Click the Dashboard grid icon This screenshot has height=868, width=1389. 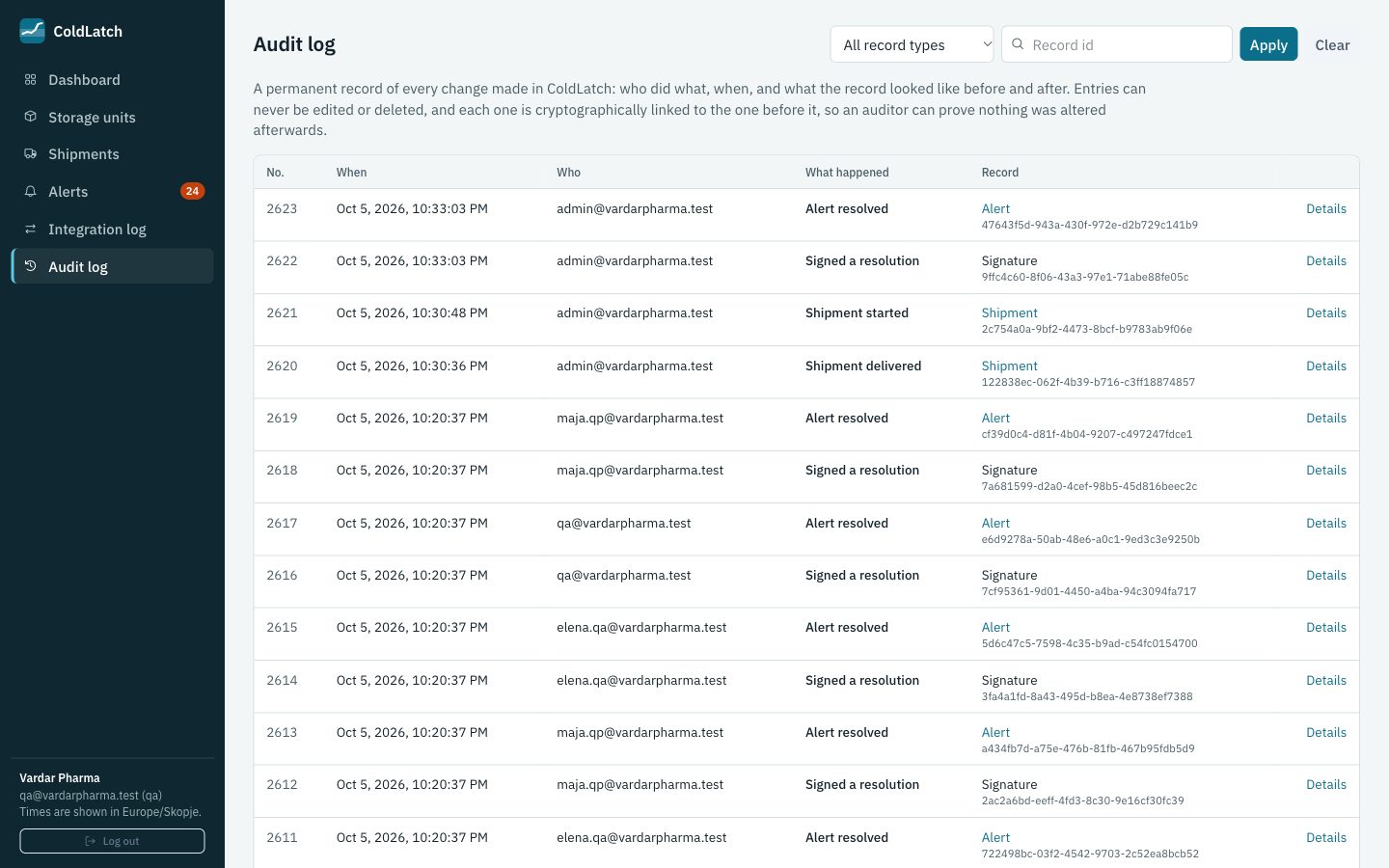[x=30, y=80]
